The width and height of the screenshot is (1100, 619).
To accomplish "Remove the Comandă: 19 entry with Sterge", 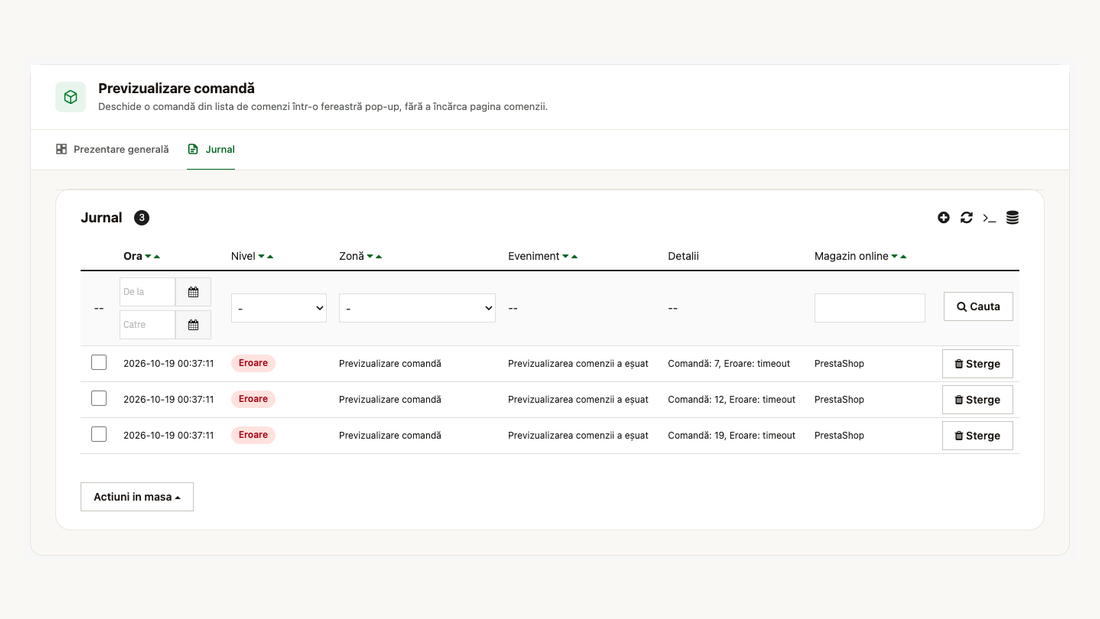I will [x=977, y=436].
